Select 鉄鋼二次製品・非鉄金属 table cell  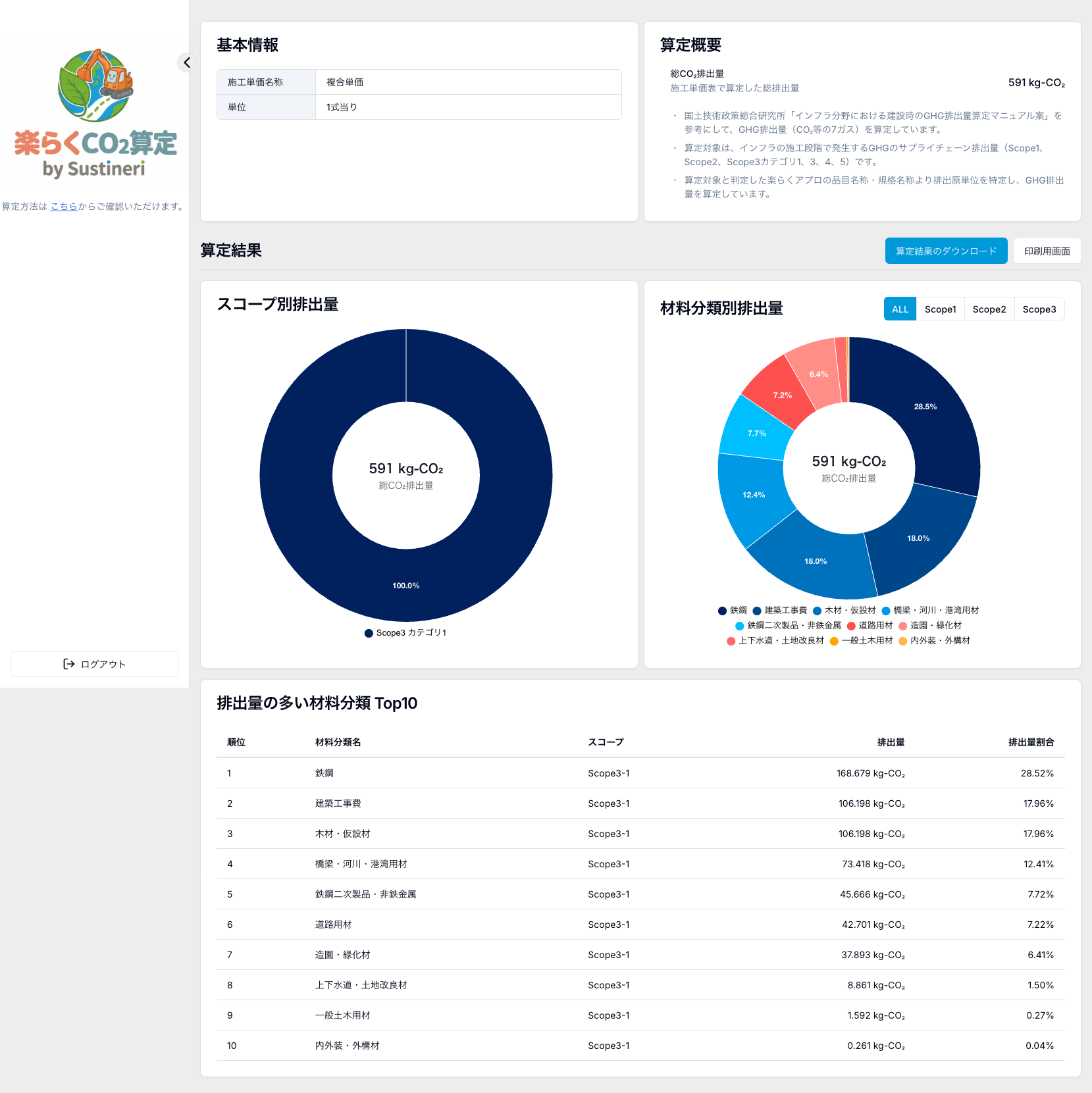[365, 894]
